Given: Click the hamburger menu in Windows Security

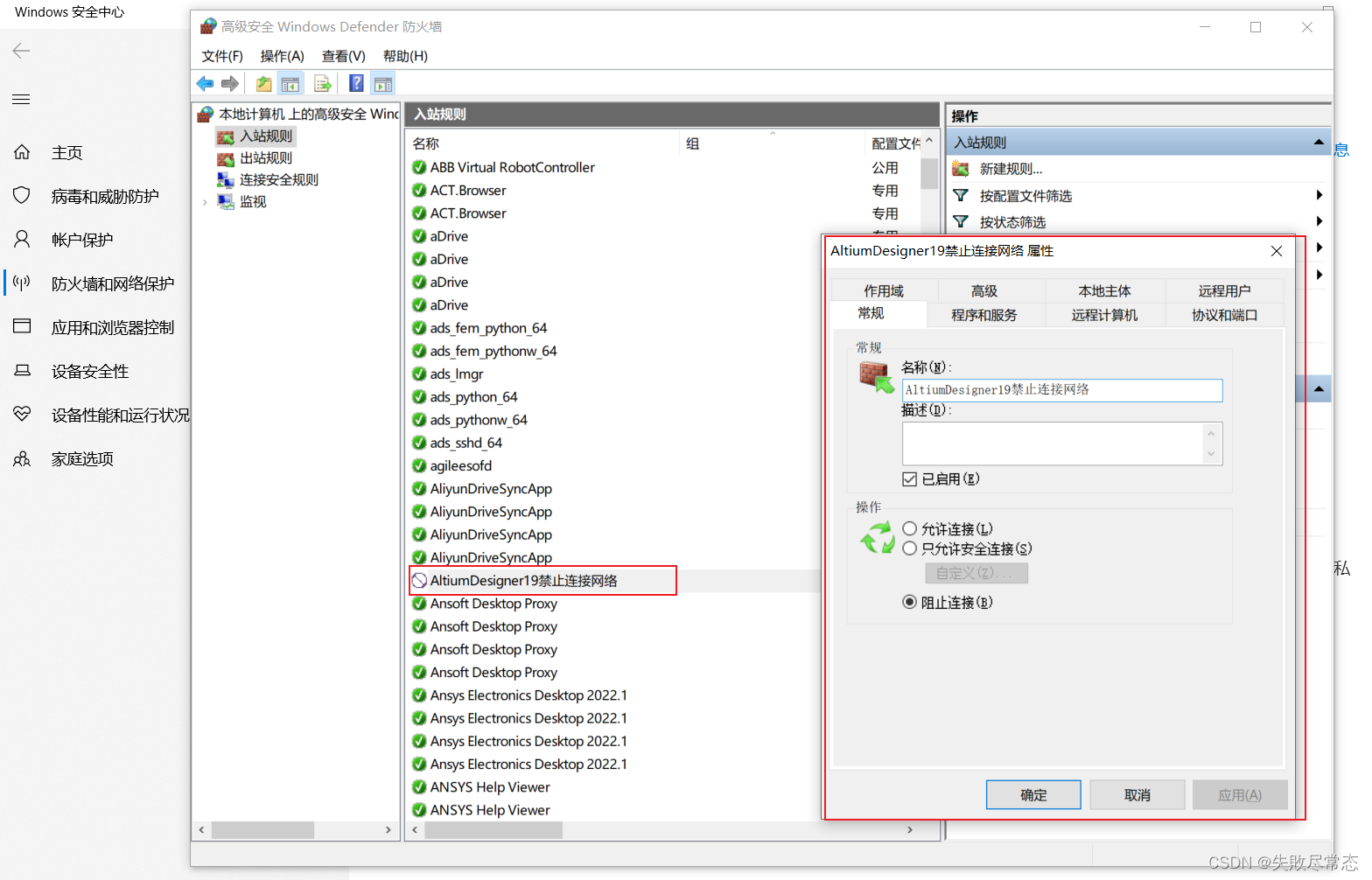Looking at the screenshot, I should coord(21,99).
